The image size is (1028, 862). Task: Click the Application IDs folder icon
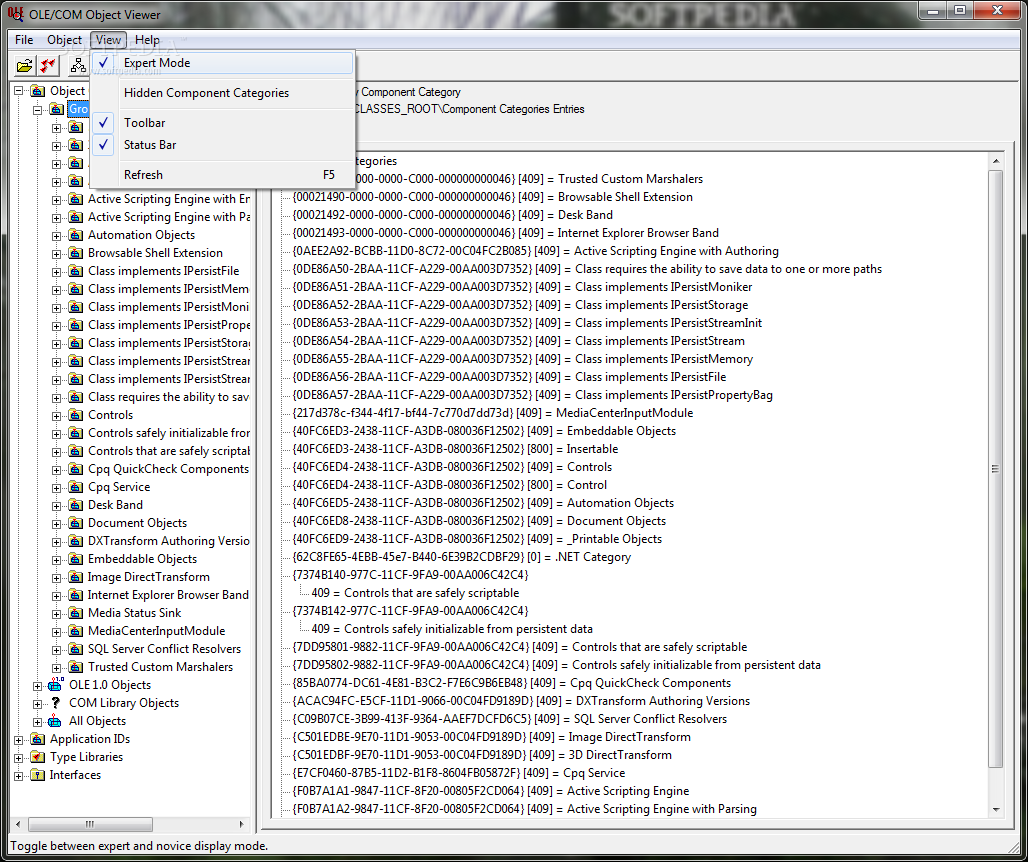click(37, 739)
